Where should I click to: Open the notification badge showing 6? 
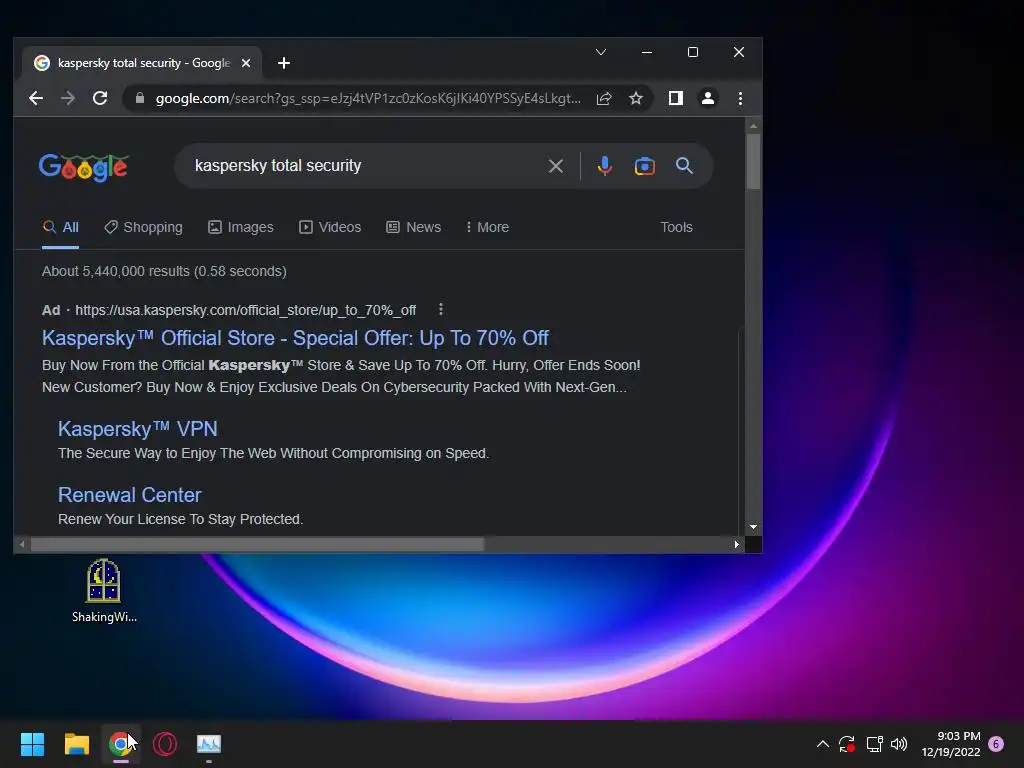tap(996, 744)
